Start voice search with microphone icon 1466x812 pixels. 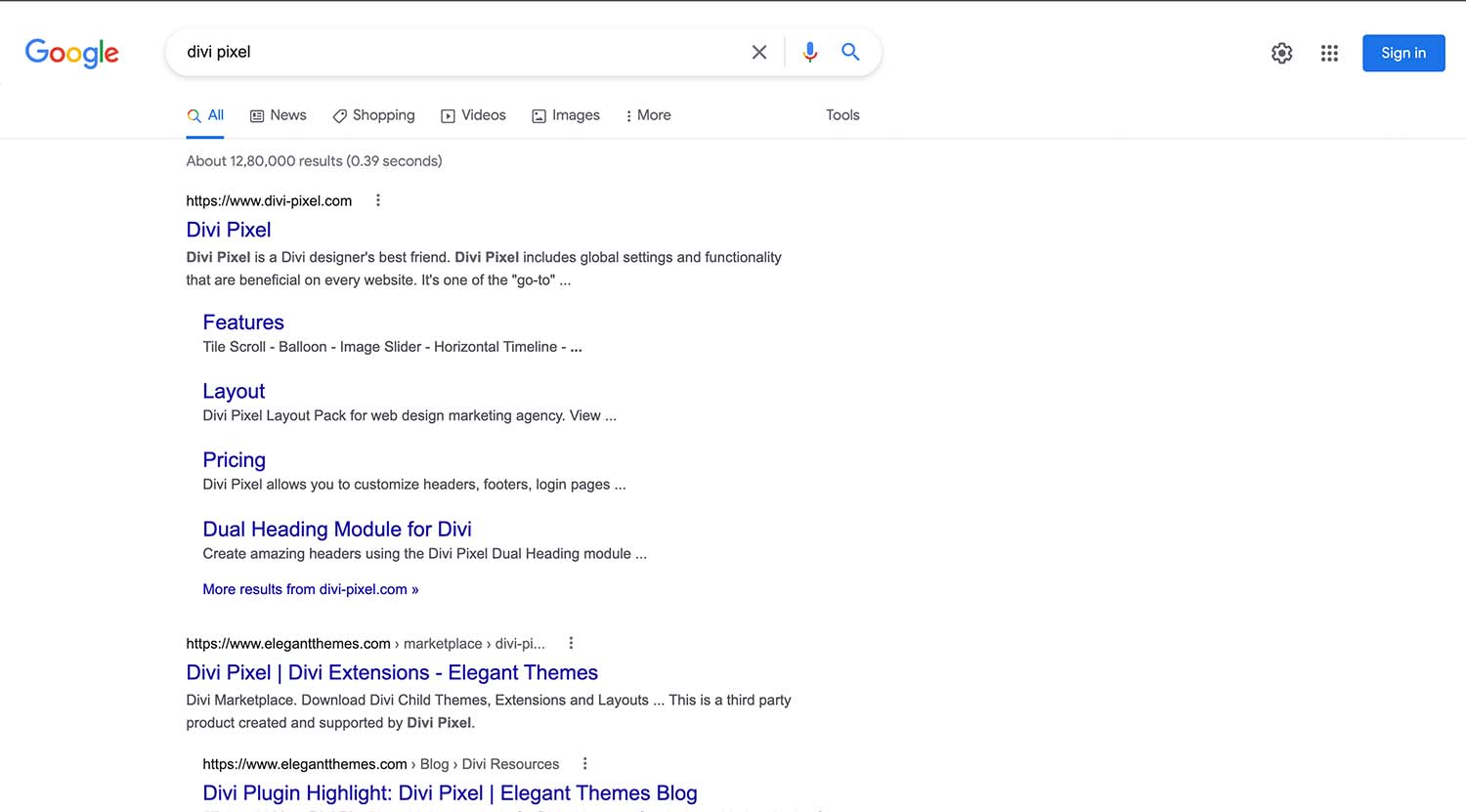[x=809, y=53]
